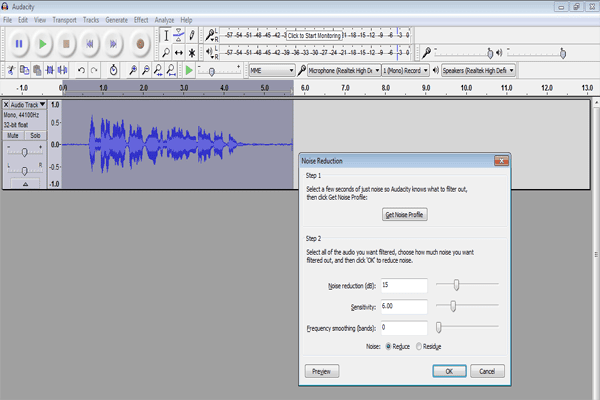Click the Pause transport button
This screenshot has width=600, height=400.
click(18, 44)
